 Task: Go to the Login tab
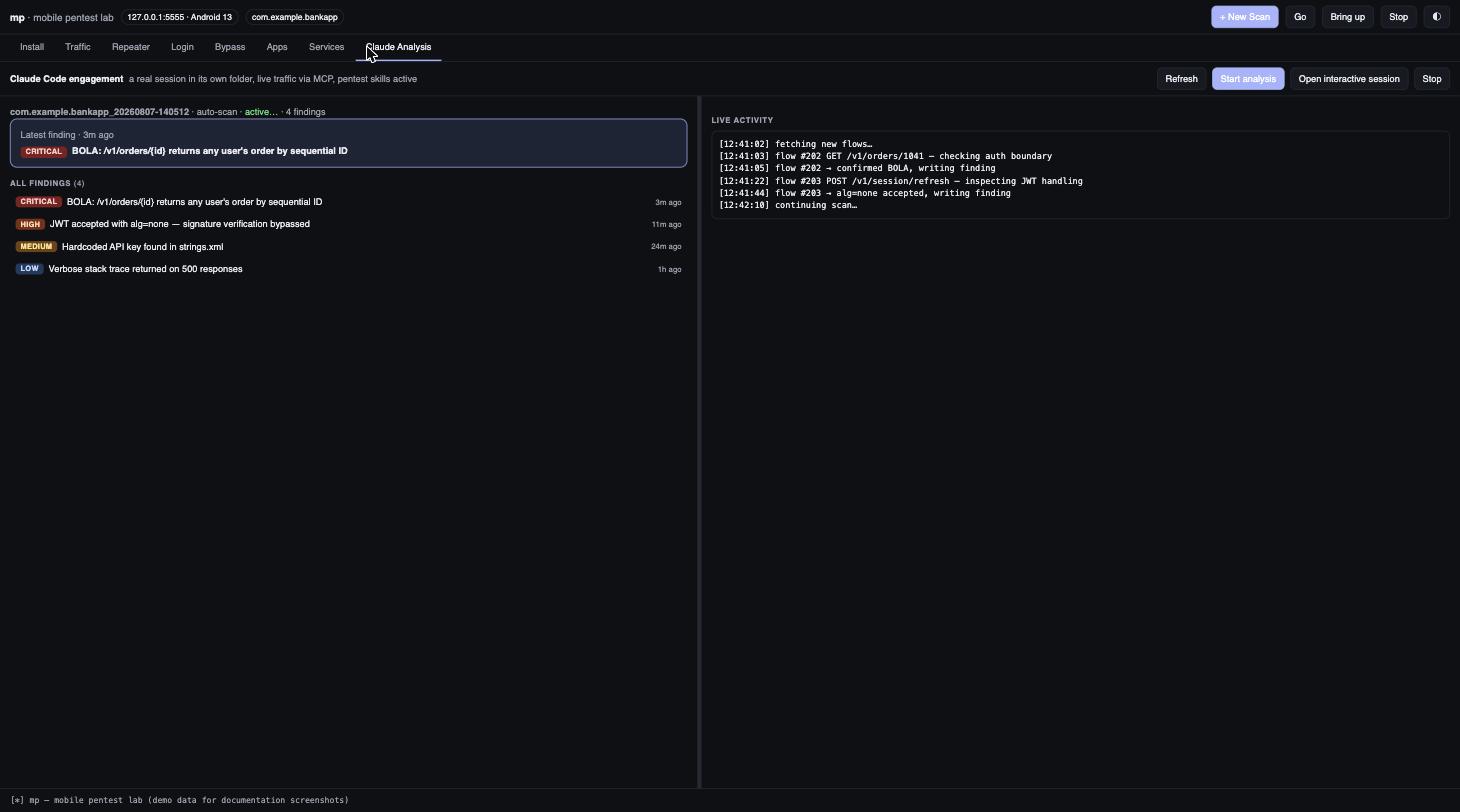coord(182,47)
